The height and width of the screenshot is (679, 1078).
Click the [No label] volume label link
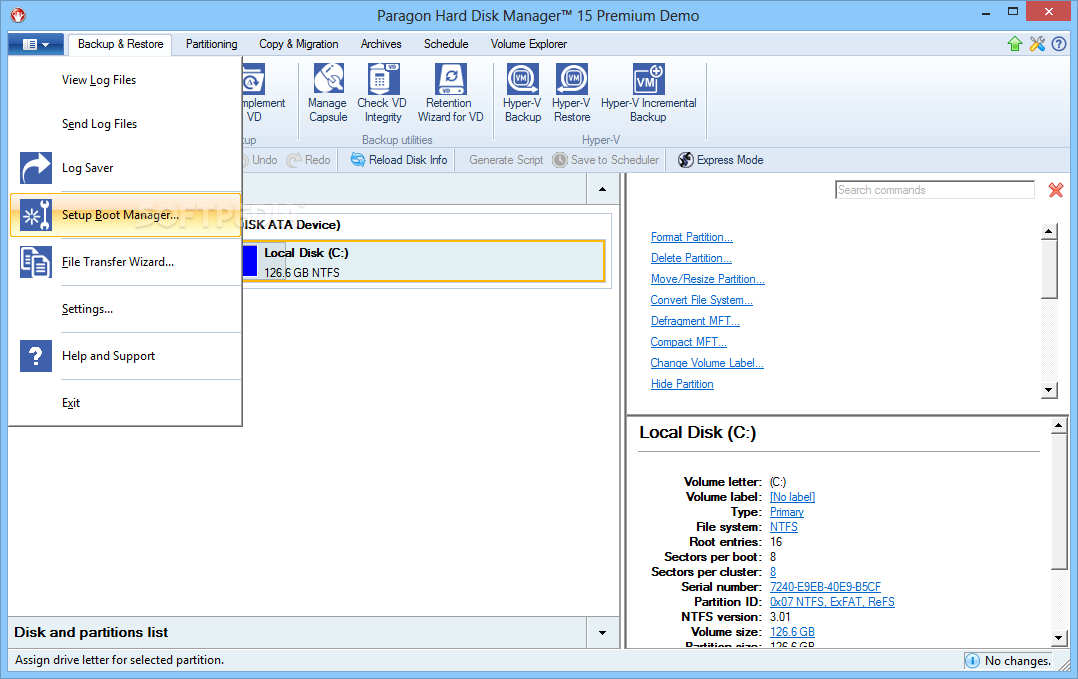pos(792,497)
